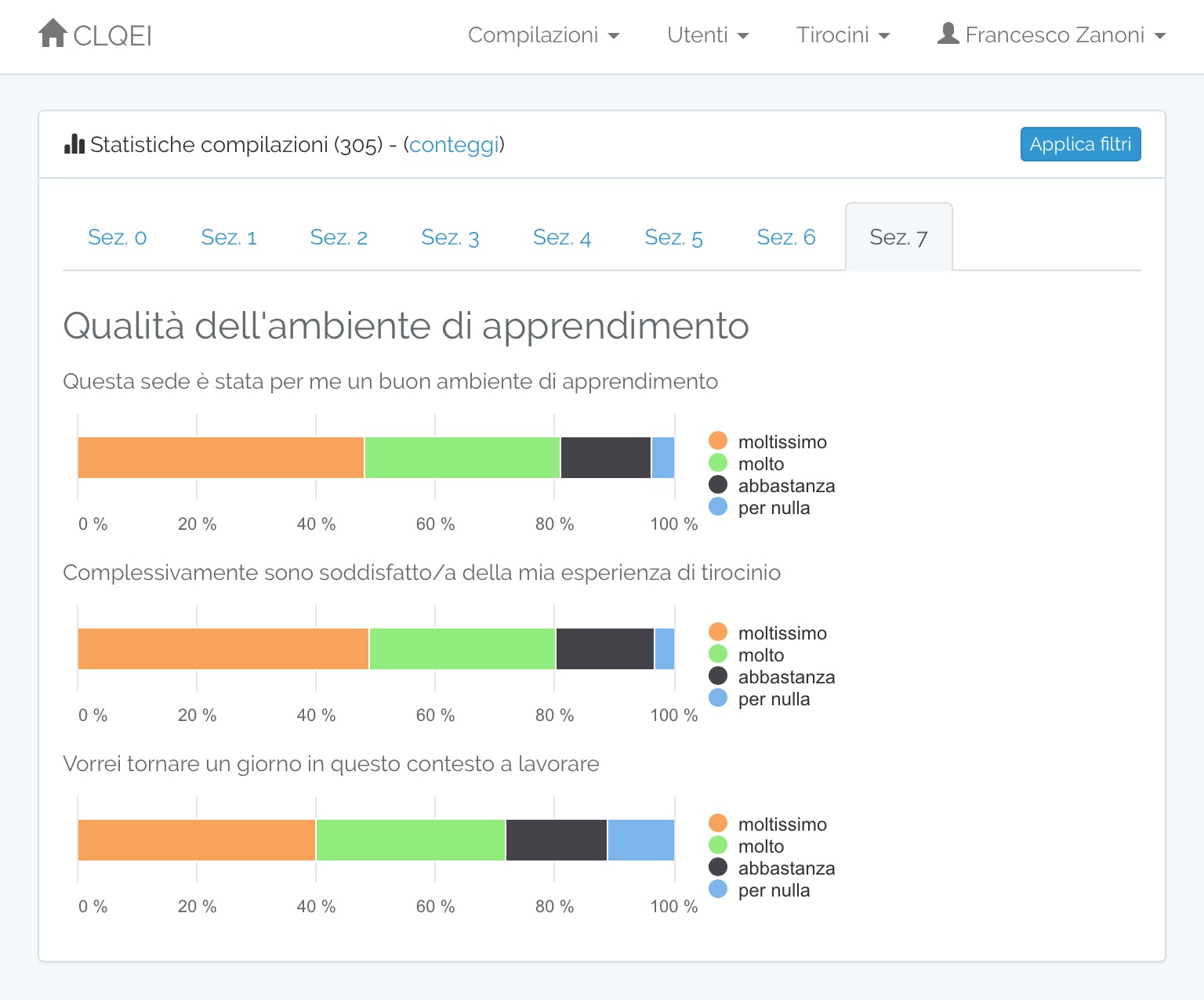This screenshot has width=1204, height=1000.
Task: Click the 'Complessivamente sono soddisfatto/a' question text
Action: point(422,573)
